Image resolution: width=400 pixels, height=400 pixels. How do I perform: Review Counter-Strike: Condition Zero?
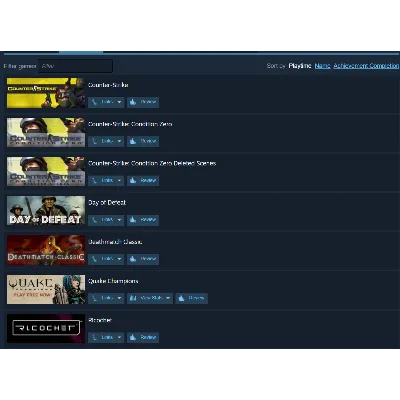(143, 141)
